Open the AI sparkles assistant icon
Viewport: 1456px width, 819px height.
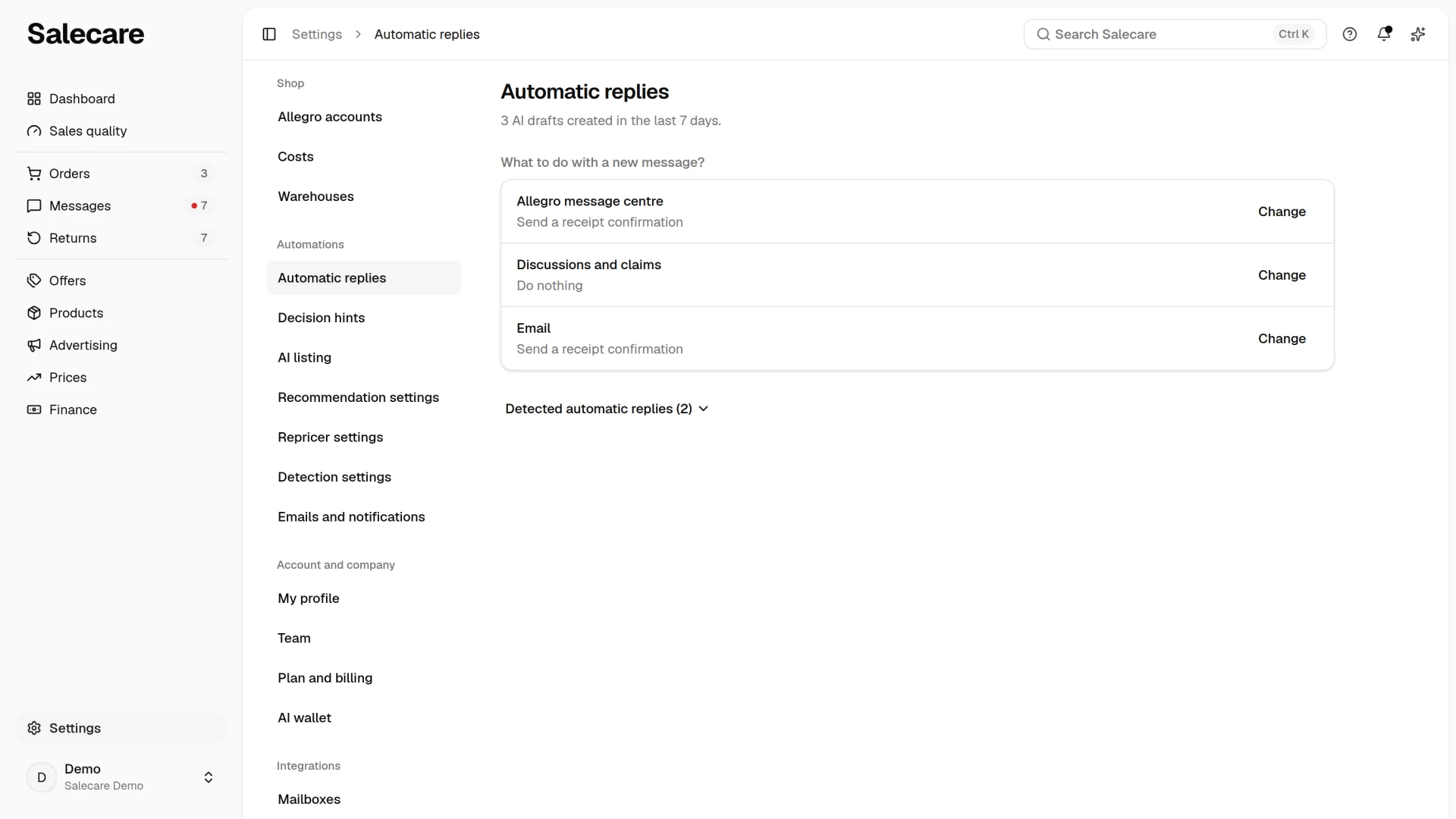(x=1418, y=34)
